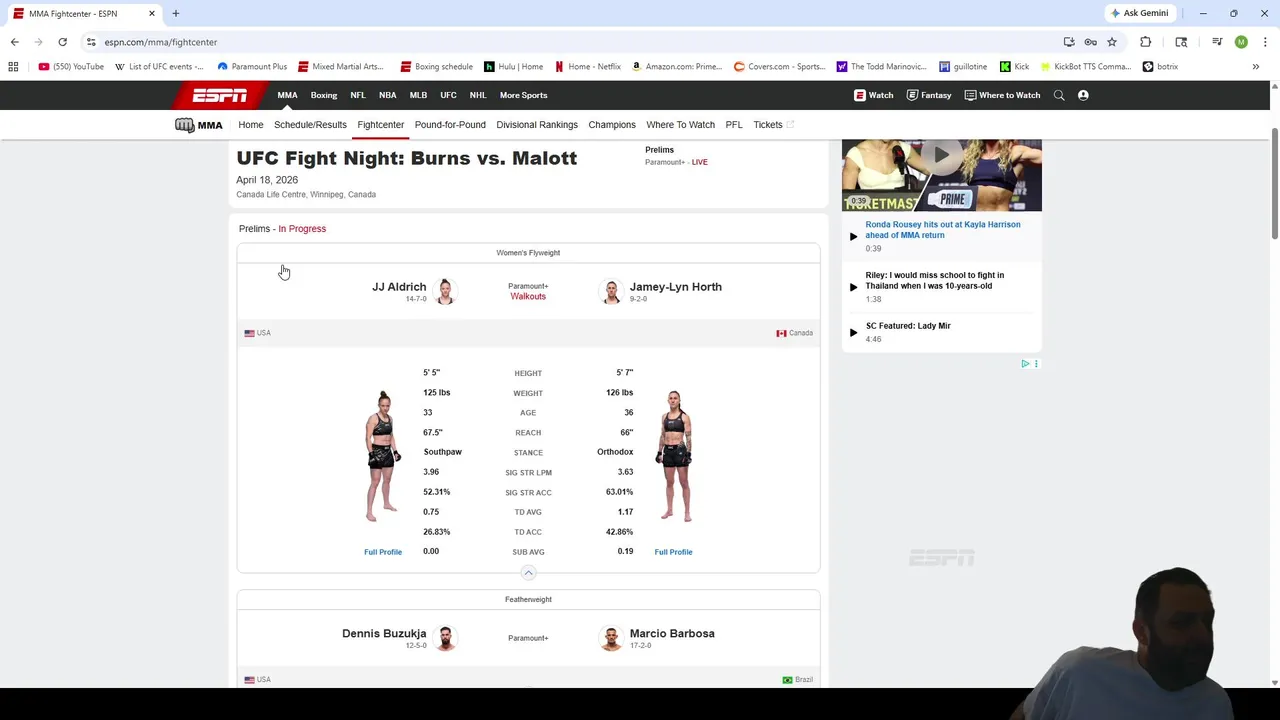Play the Ronda Rousey video clip

point(853,236)
